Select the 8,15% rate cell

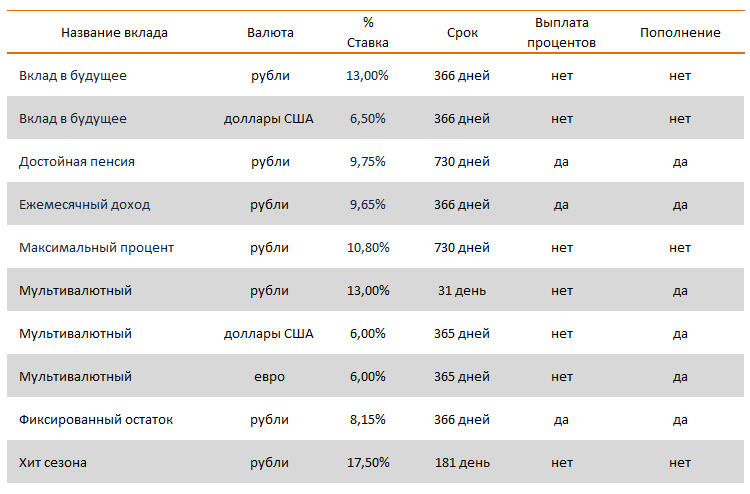coord(368,420)
